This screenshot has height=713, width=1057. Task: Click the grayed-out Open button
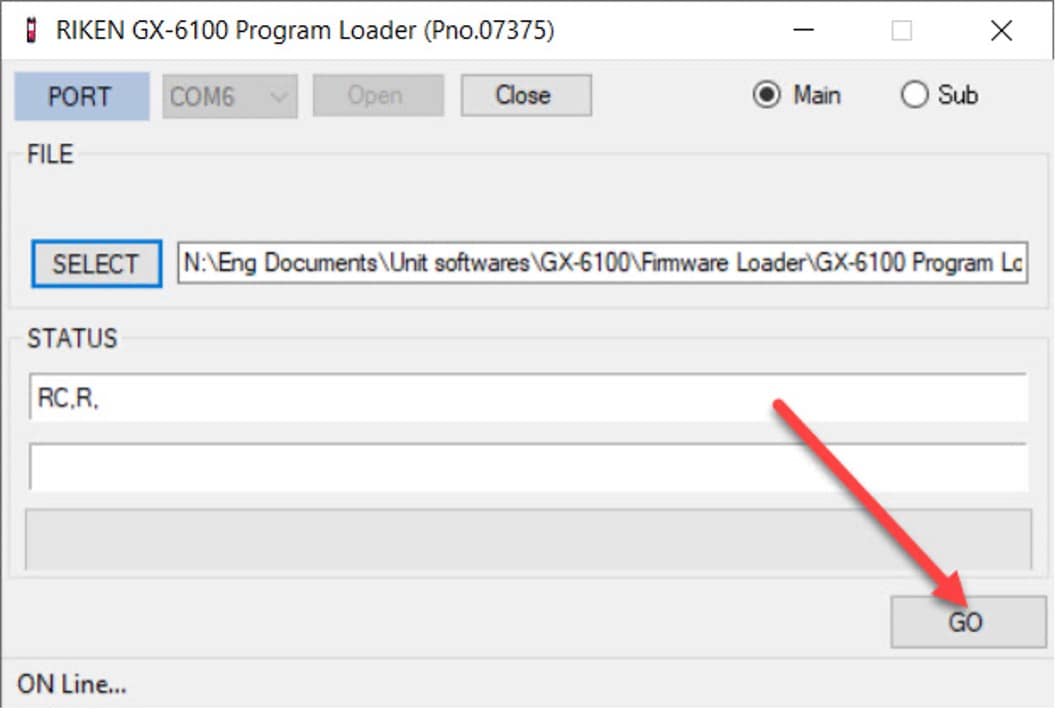[x=377, y=96]
